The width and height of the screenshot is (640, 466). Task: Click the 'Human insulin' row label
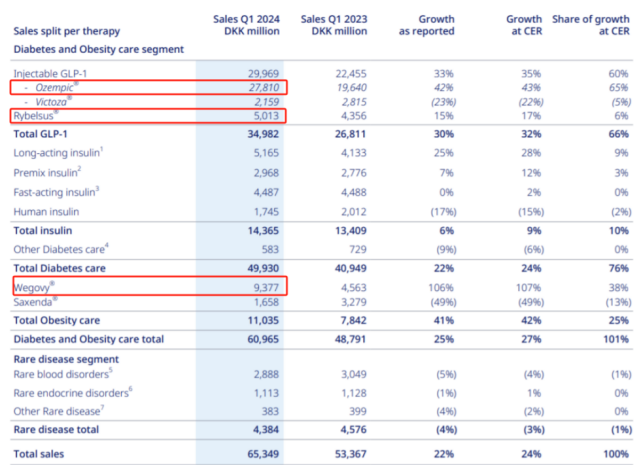[x=46, y=212]
